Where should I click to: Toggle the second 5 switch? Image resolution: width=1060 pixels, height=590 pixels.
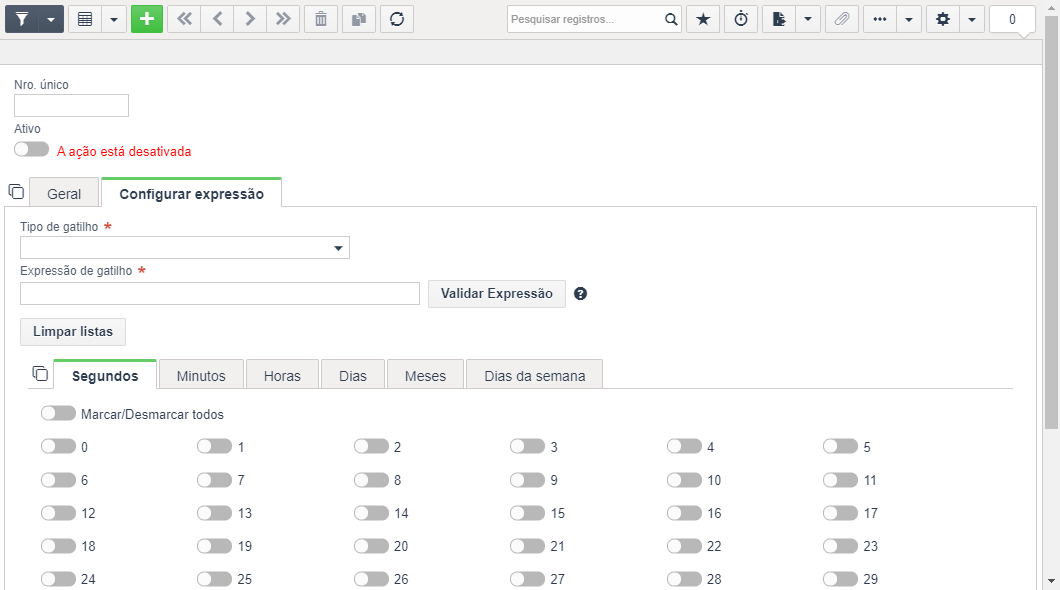[840, 446]
